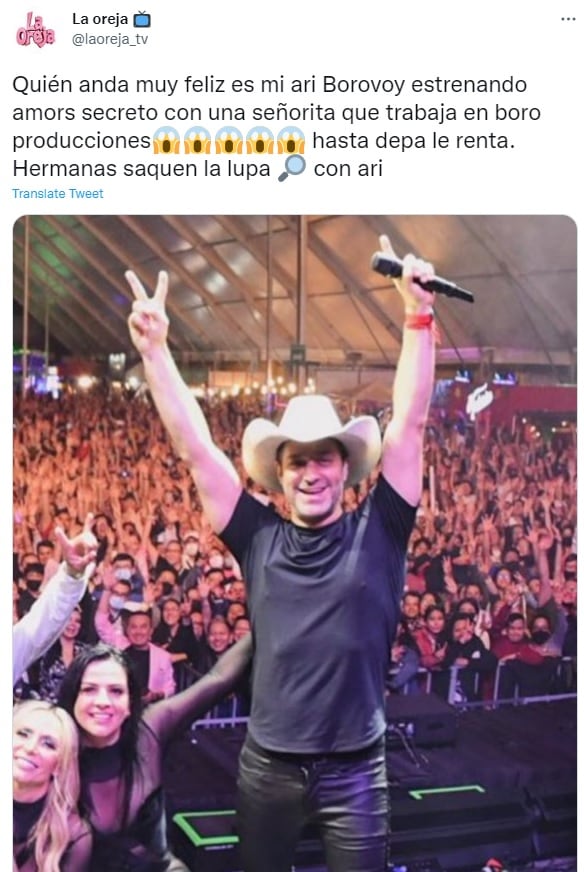Image resolution: width=584 pixels, height=872 pixels.
Task: Click the TV emoji beside La oreja name
Action: click(x=142, y=19)
